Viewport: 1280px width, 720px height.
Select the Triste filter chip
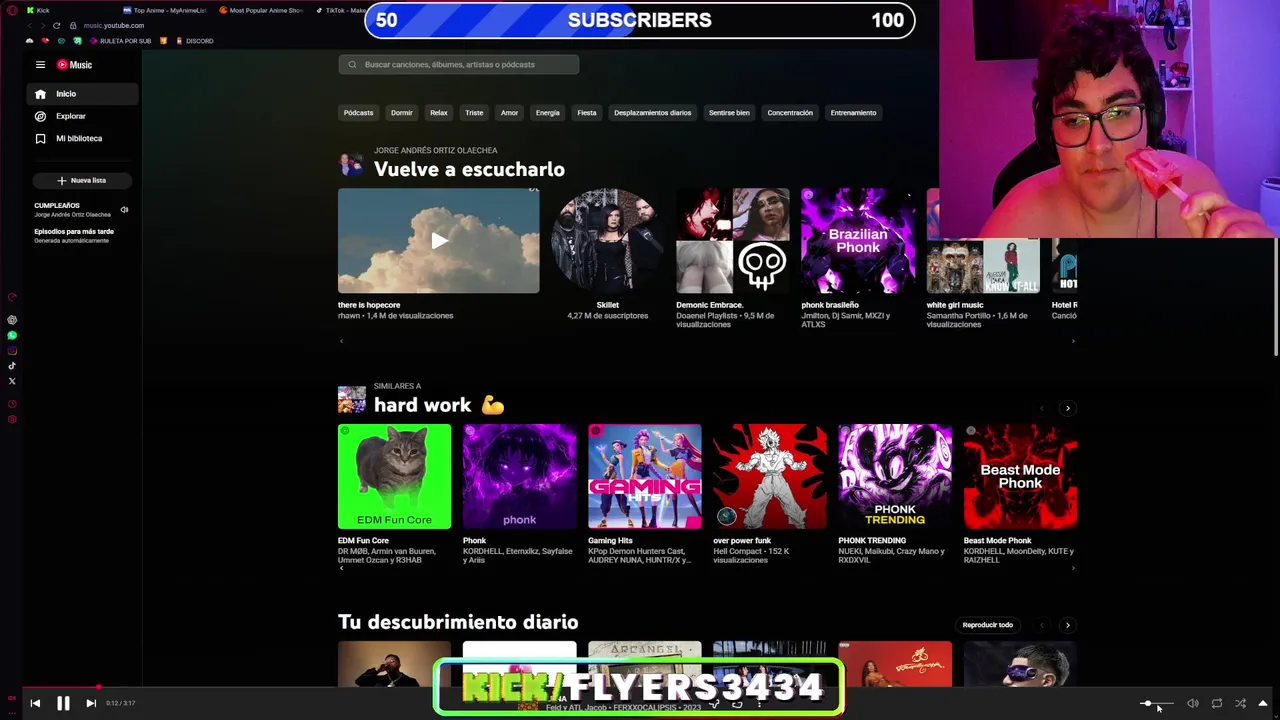[474, 113]
